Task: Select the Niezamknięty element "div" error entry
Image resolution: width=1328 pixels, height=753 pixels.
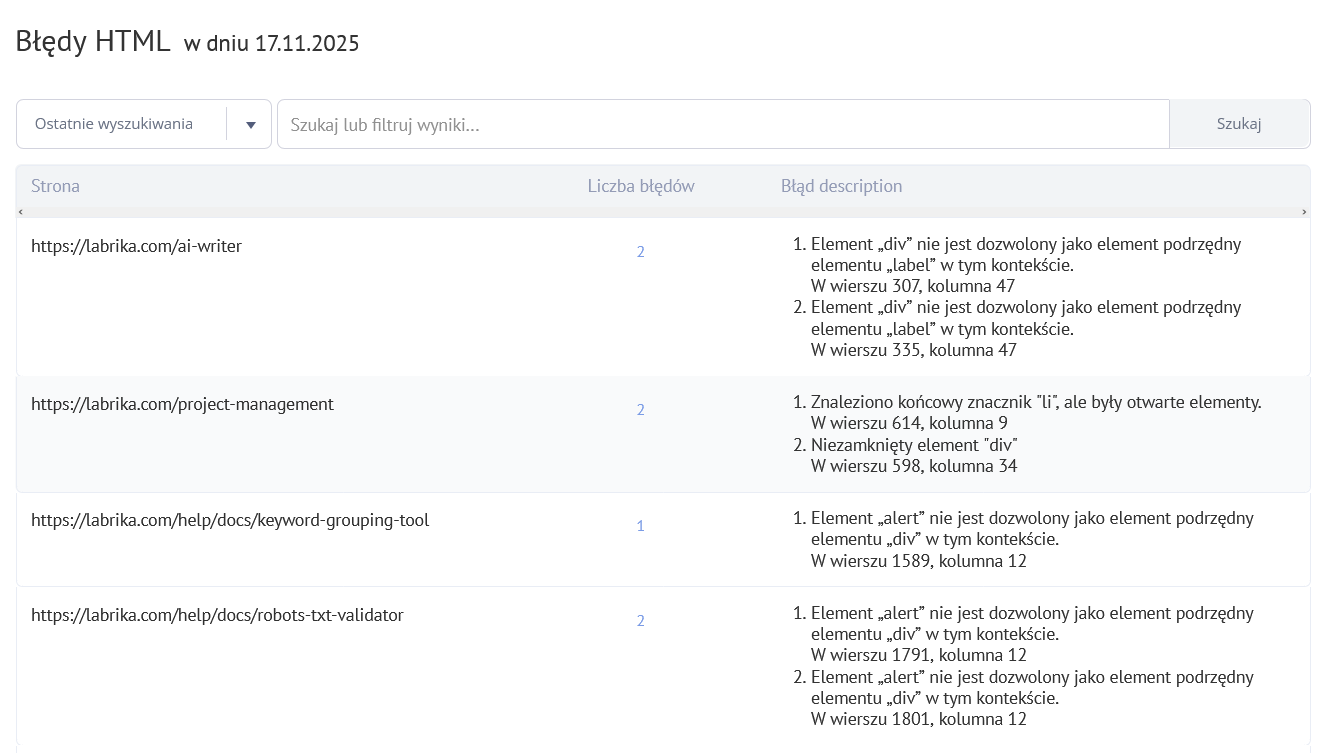Action: coord(914,445)
